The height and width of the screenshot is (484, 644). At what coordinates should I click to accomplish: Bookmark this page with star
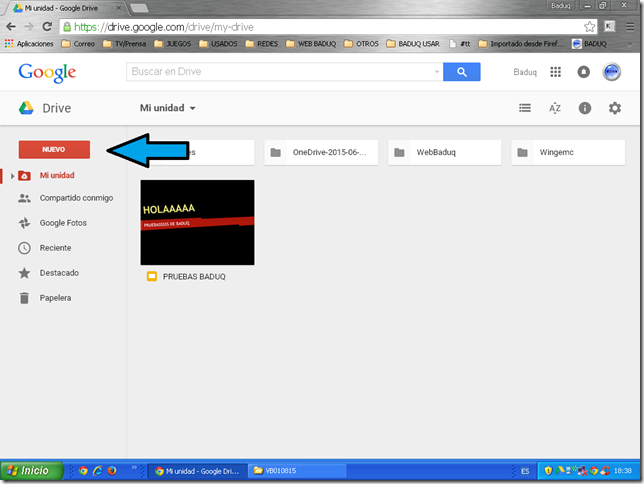(x=589, y=27)
